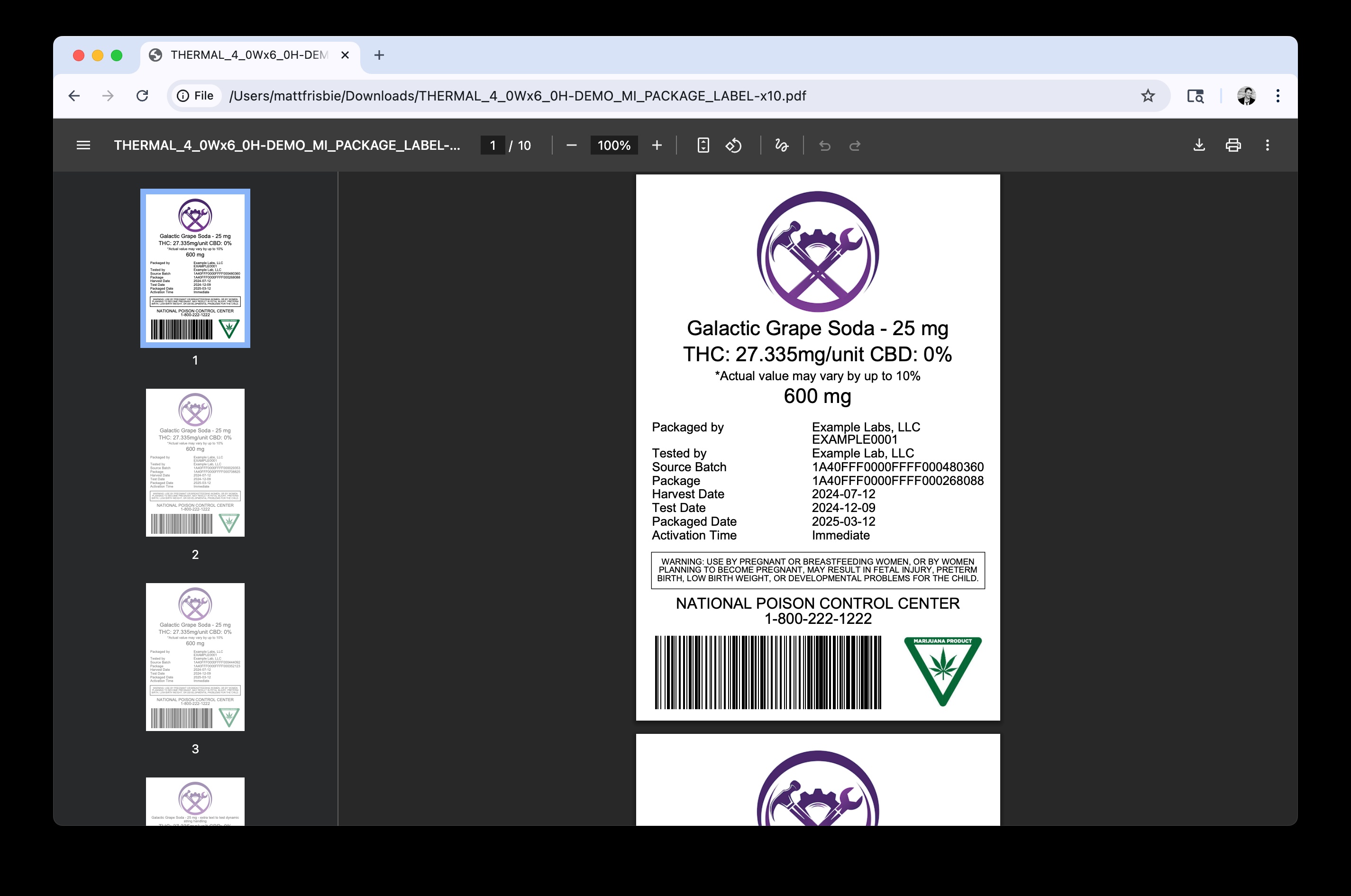Open Chrome's three-dot menu
The image size is (1351, 896).
(x=1278, y=95)
